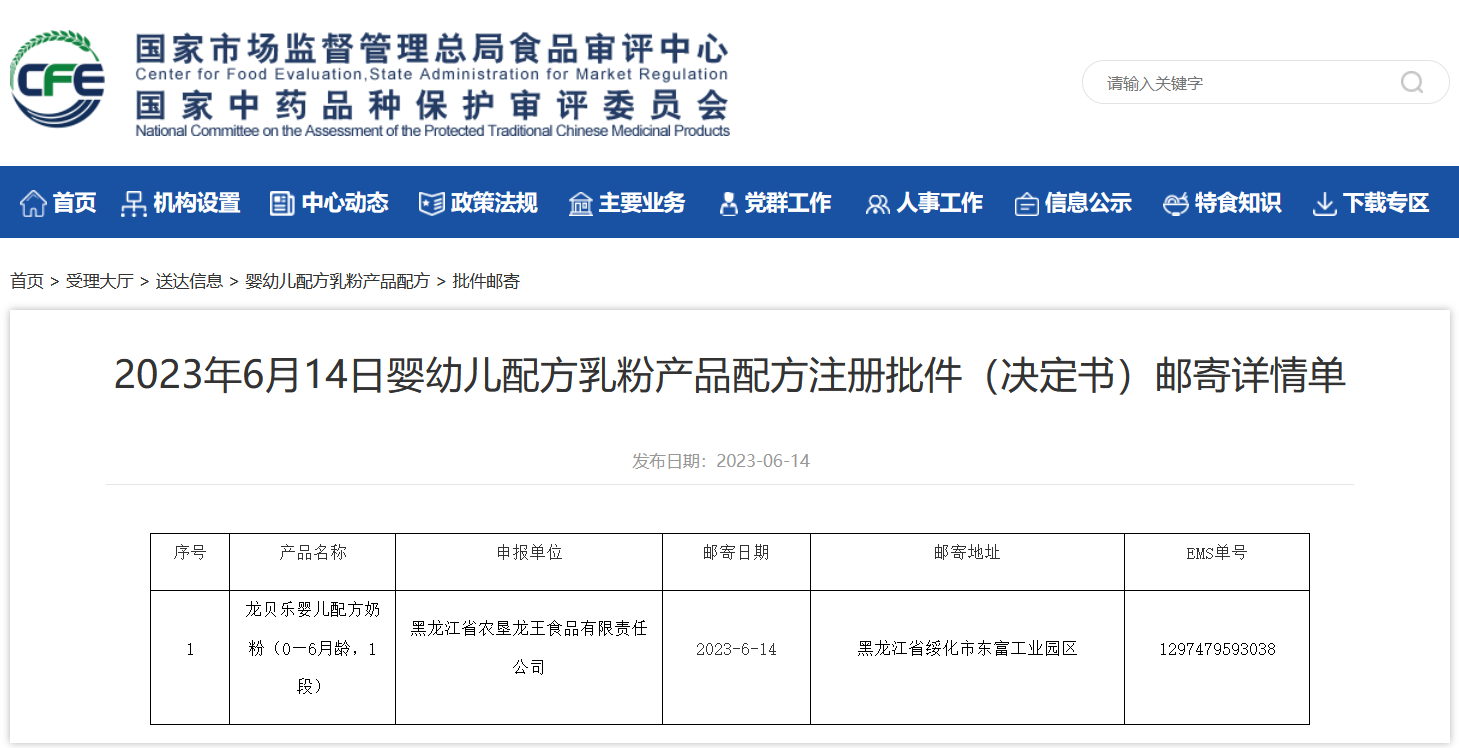1459x748 pixels.
Task: Click the EMS number 1297479593038 cell
Action: point(1217,649)
